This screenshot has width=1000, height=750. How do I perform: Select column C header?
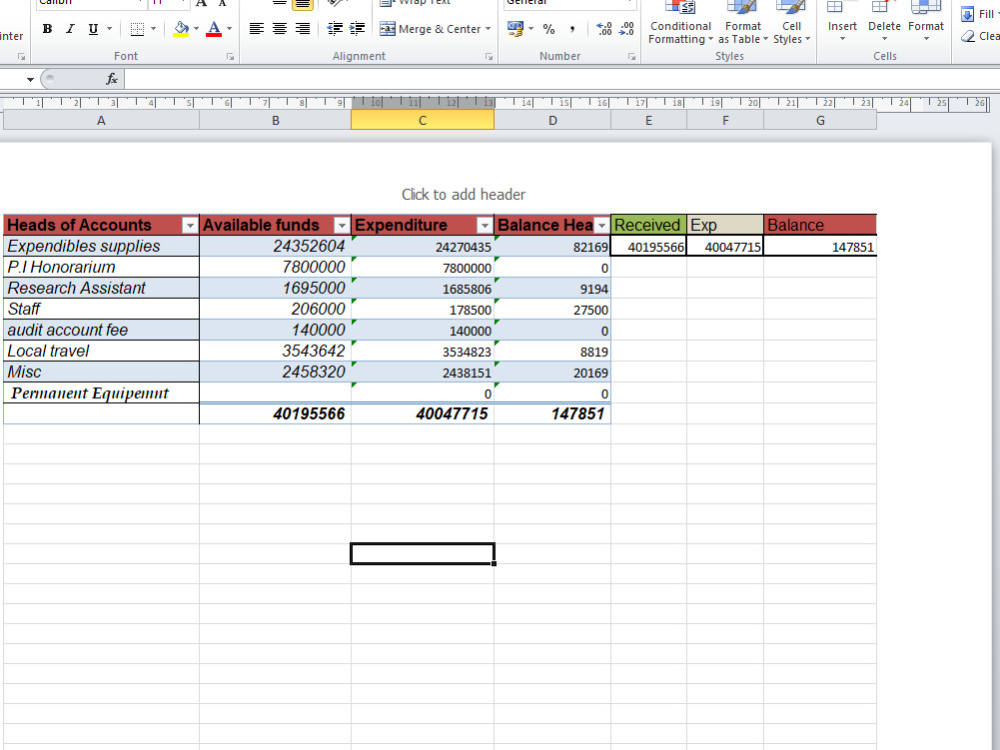tap(422, 121)
